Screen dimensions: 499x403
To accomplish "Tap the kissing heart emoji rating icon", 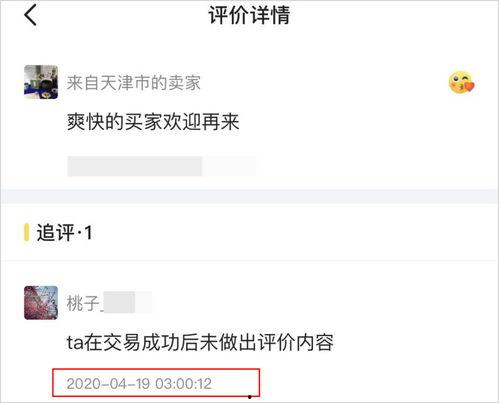I will pos(461,82).
